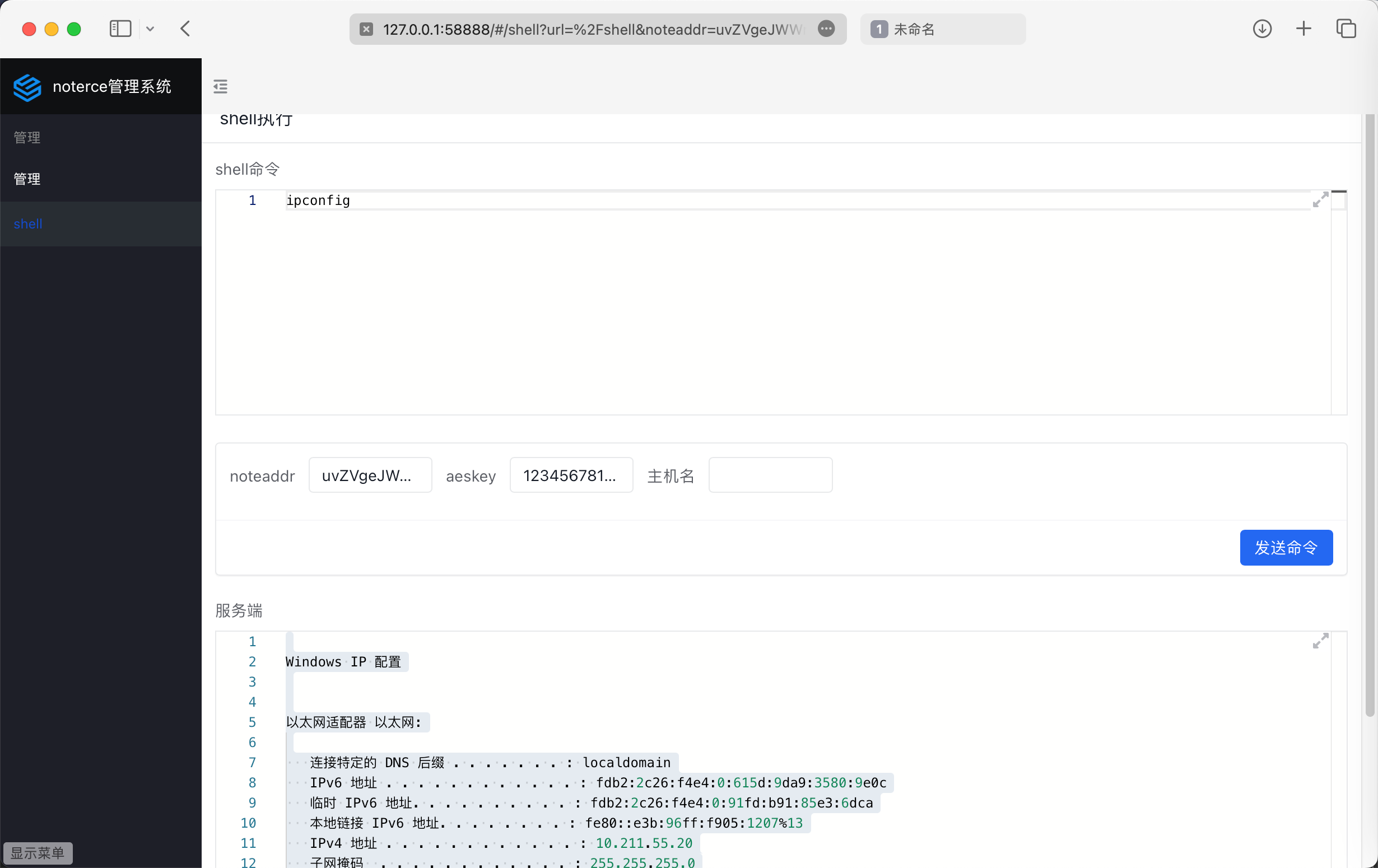1378x868 pixels.
Task: Click the noteaddr value field
Action: [x=370, y=475]
